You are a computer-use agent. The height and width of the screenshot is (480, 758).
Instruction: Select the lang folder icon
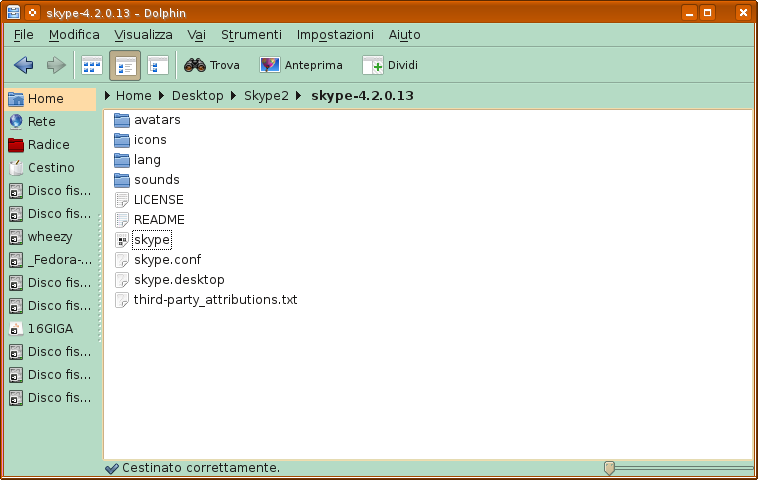[x=122, y=160]
